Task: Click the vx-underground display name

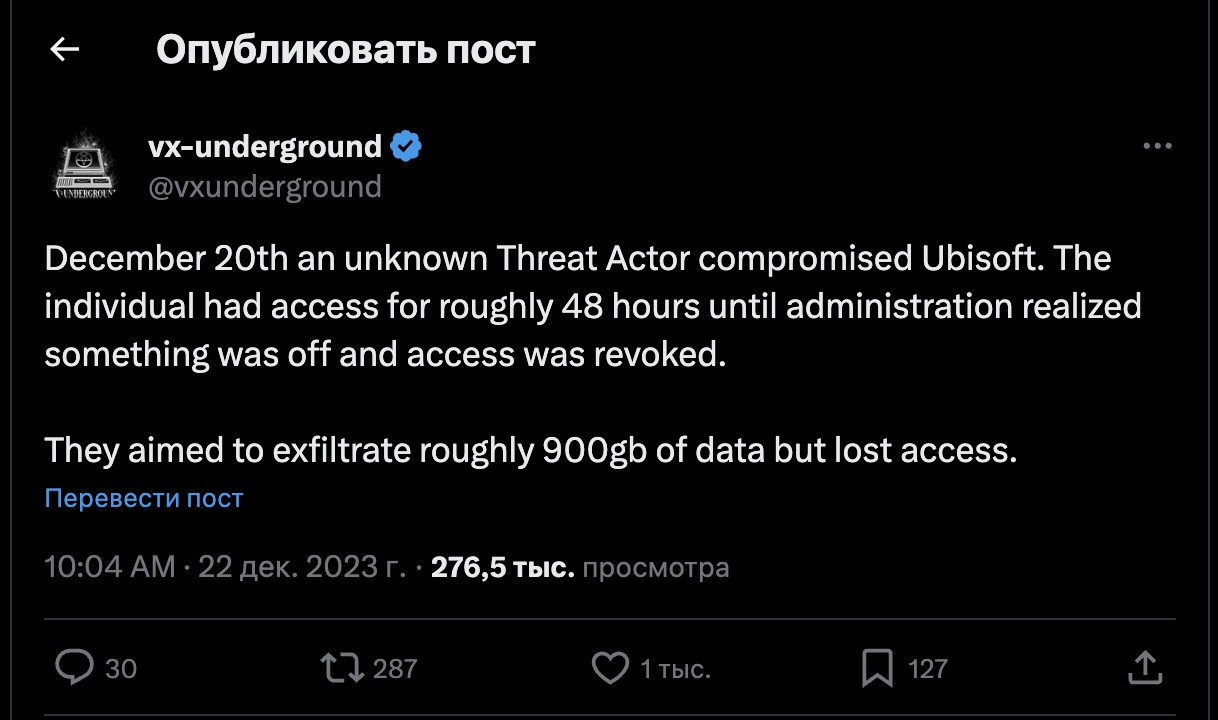Action: [x=264, y=147]
